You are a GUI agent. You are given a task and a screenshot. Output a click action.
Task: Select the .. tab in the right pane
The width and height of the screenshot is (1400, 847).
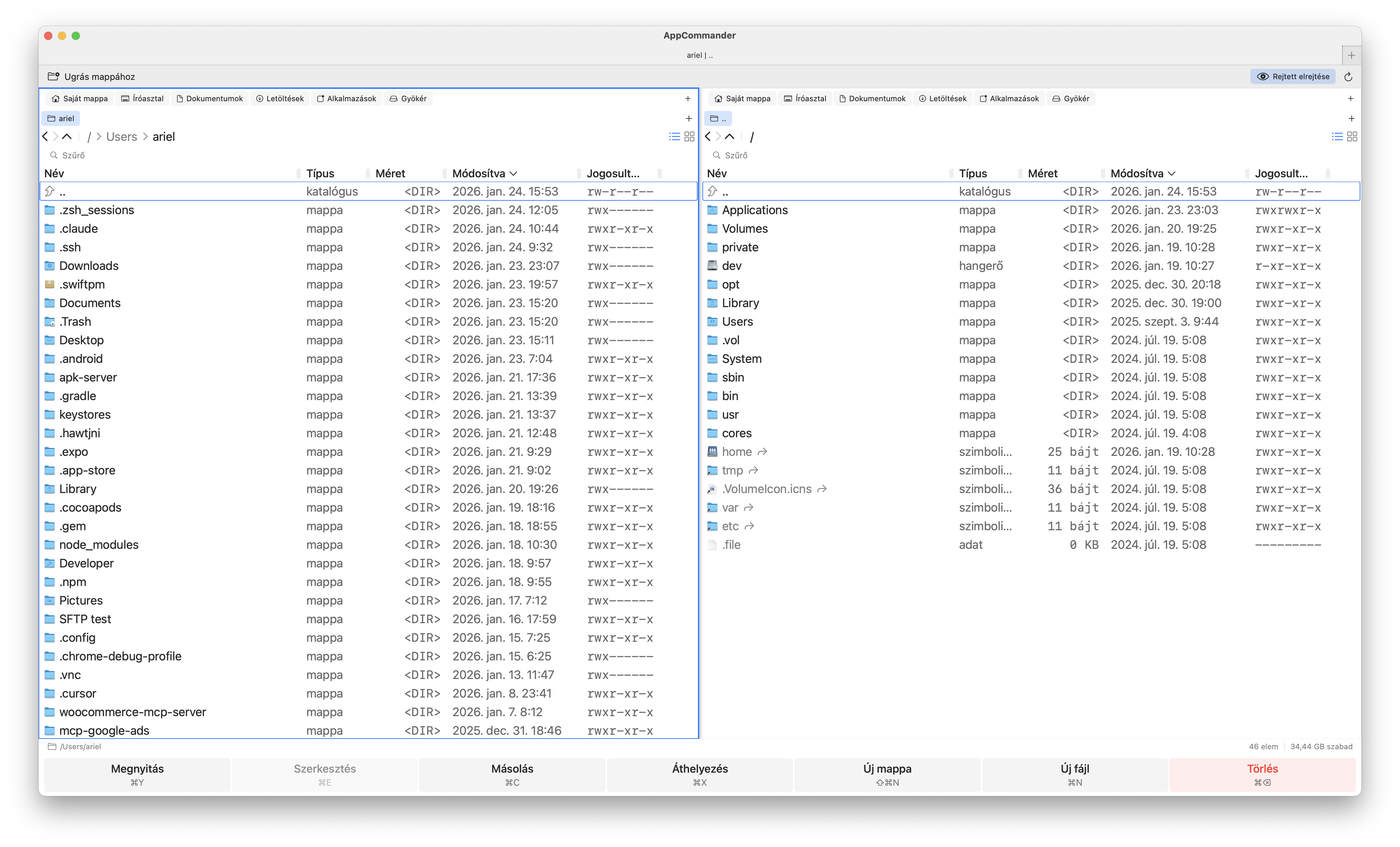coord(719,118)
